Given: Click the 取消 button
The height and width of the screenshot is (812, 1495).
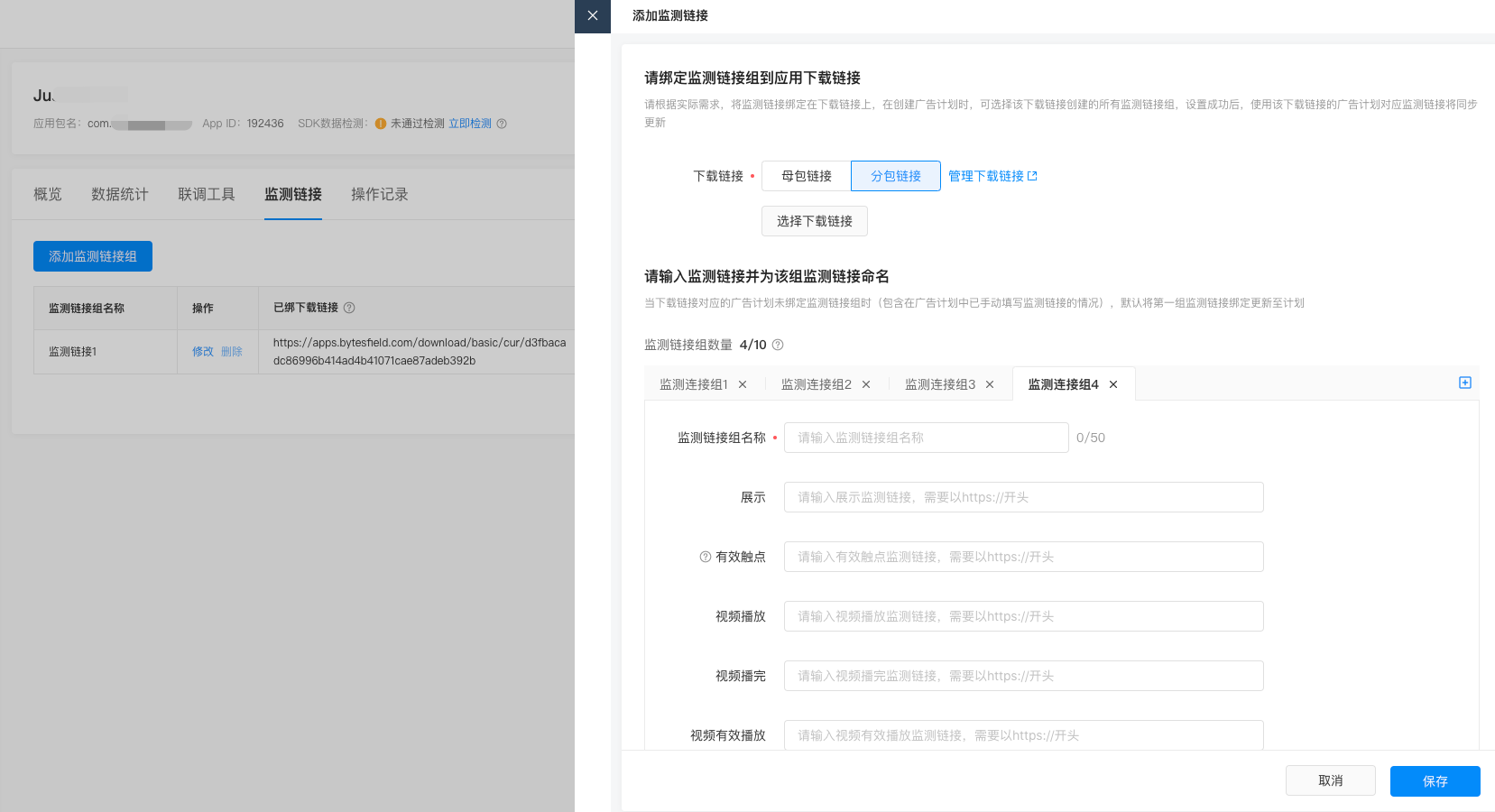Looking at the screenshot, I should (1331, 780).
